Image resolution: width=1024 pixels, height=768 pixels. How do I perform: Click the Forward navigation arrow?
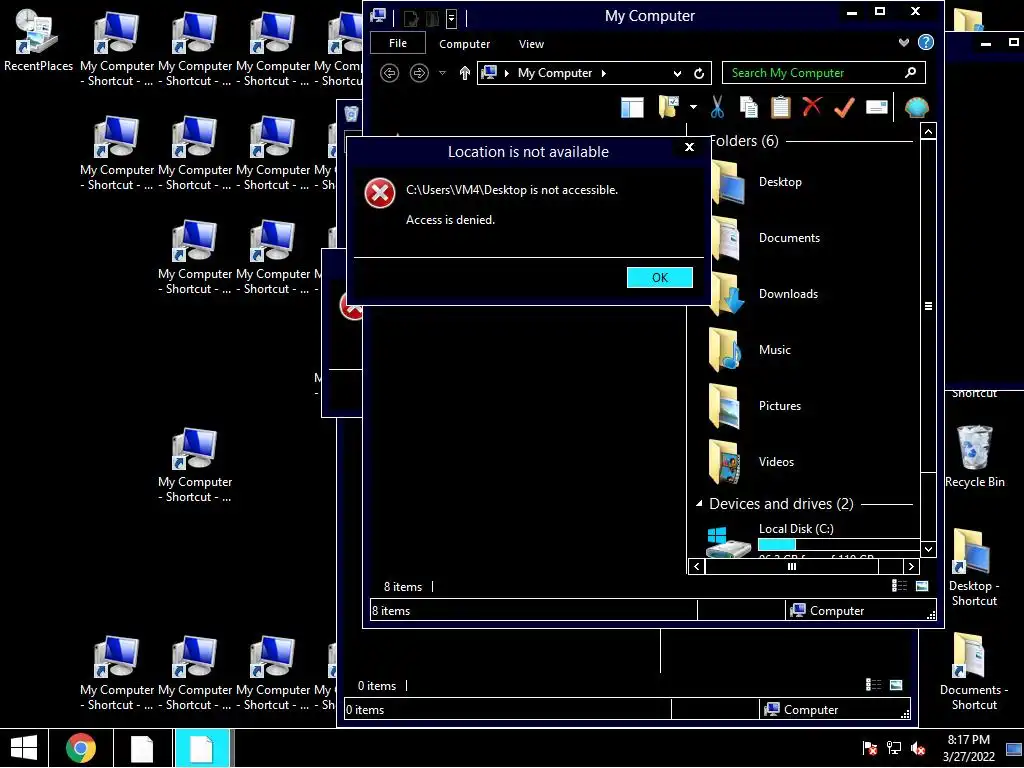pos(419,73)
